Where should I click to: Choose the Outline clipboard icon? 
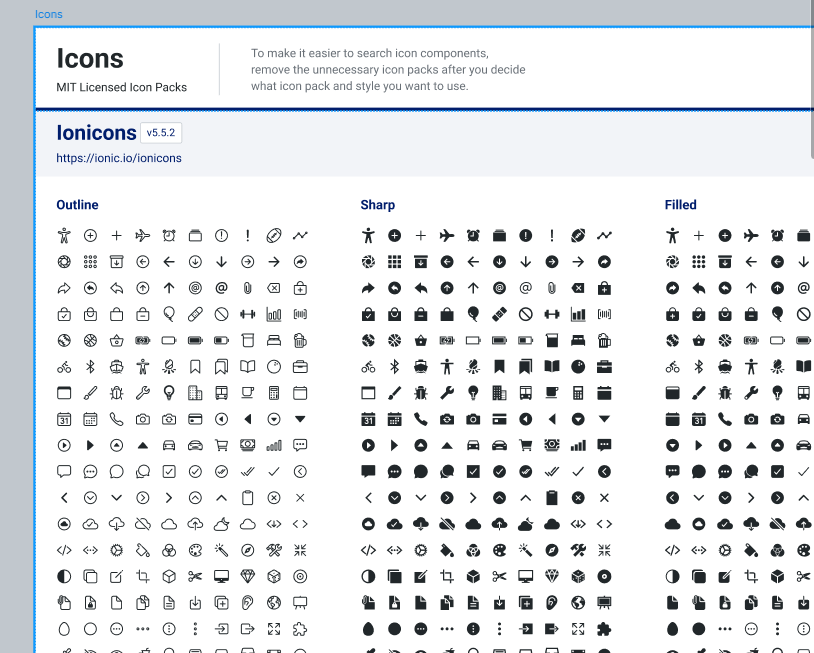248,498
